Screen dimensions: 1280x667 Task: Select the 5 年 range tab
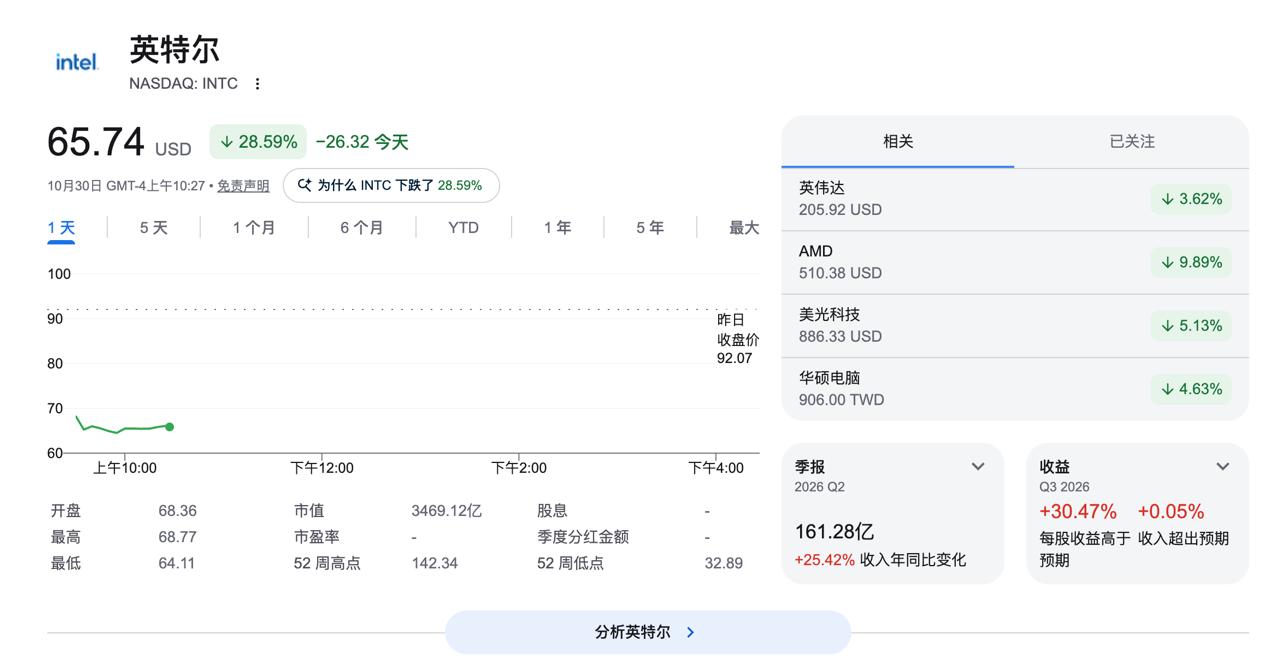point(649,228)
